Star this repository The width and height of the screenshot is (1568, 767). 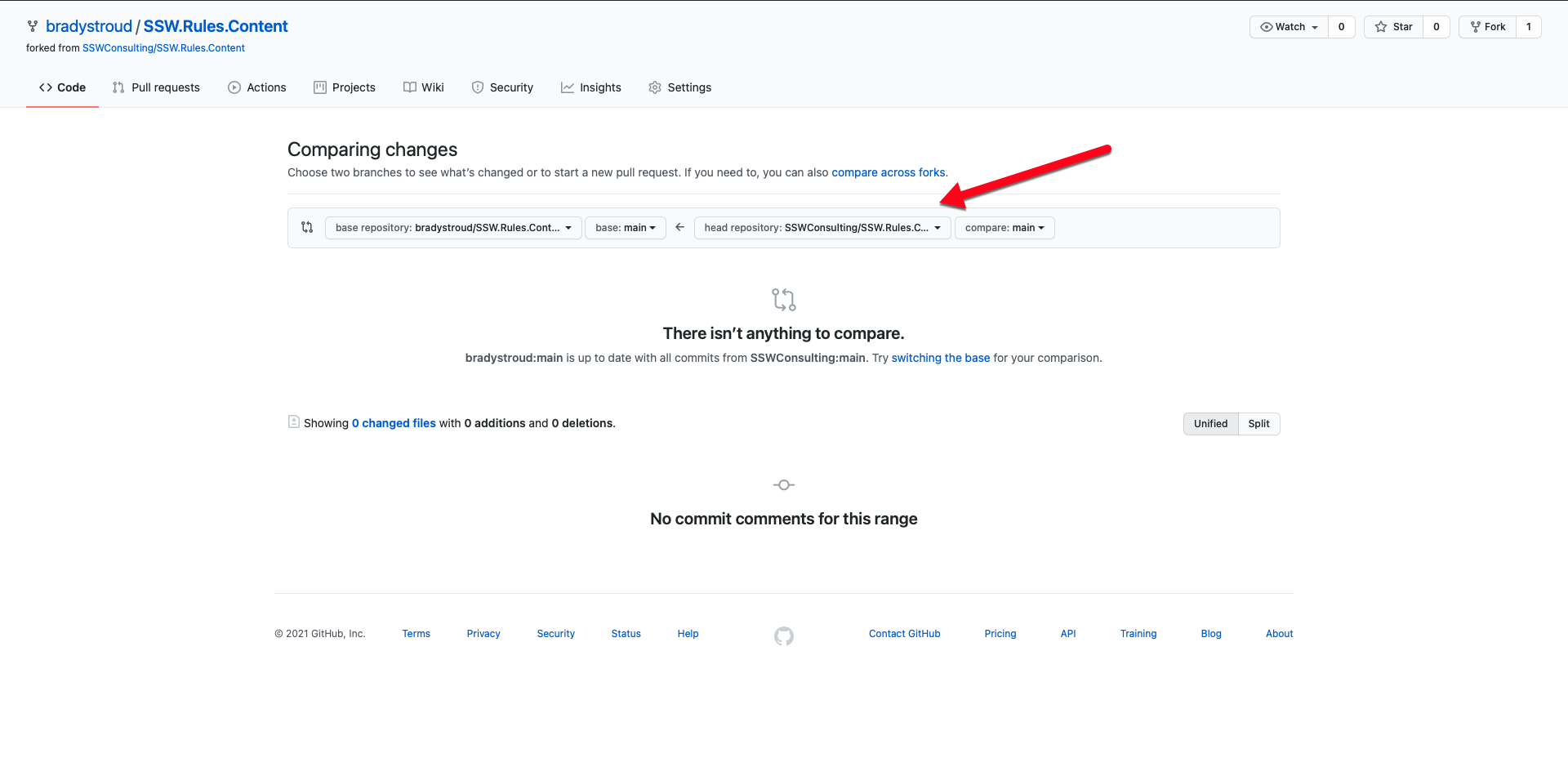coord(1394,27)
